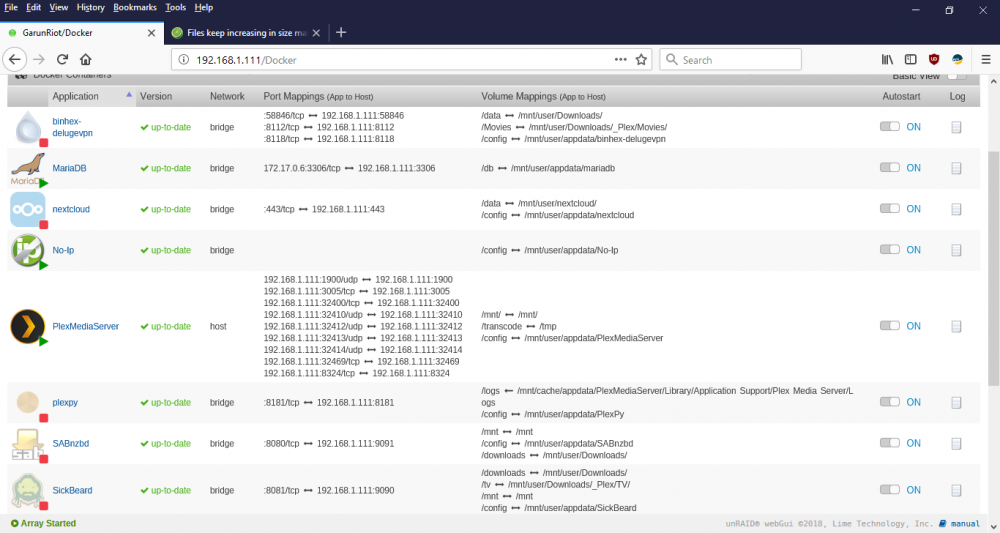The image size is (1000, 533).
Task: Click the SABnzbd container icon
Action: pos(28,444)
